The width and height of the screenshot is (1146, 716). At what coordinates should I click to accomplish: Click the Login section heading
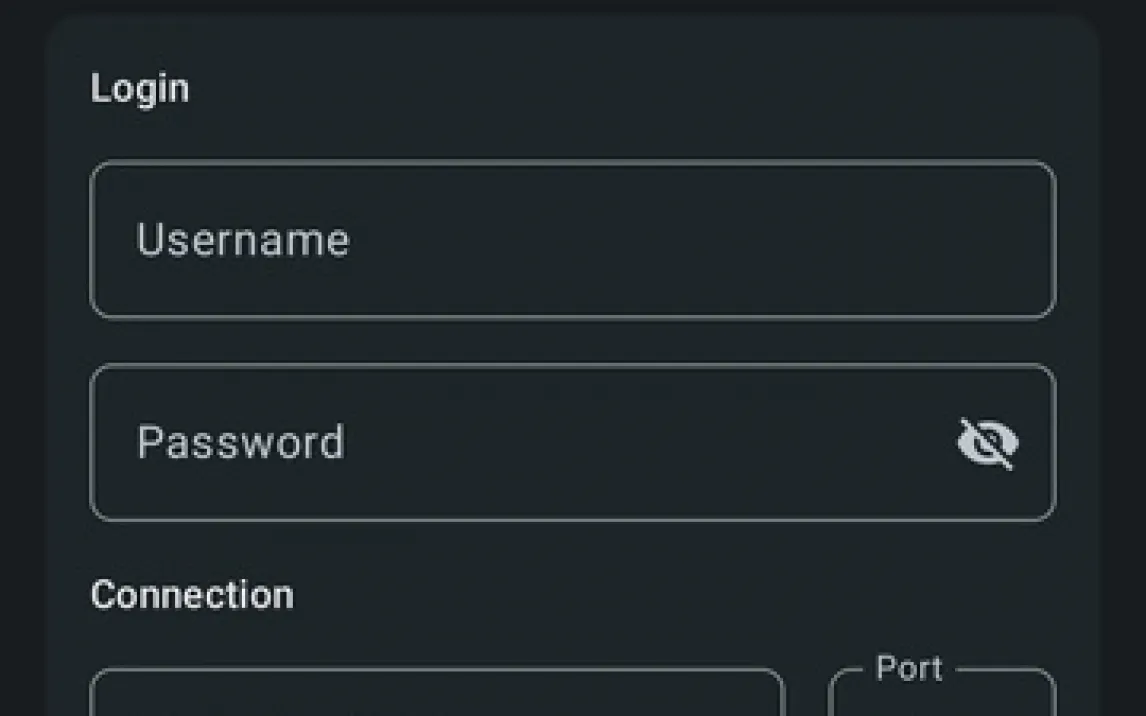click(140, 88)
